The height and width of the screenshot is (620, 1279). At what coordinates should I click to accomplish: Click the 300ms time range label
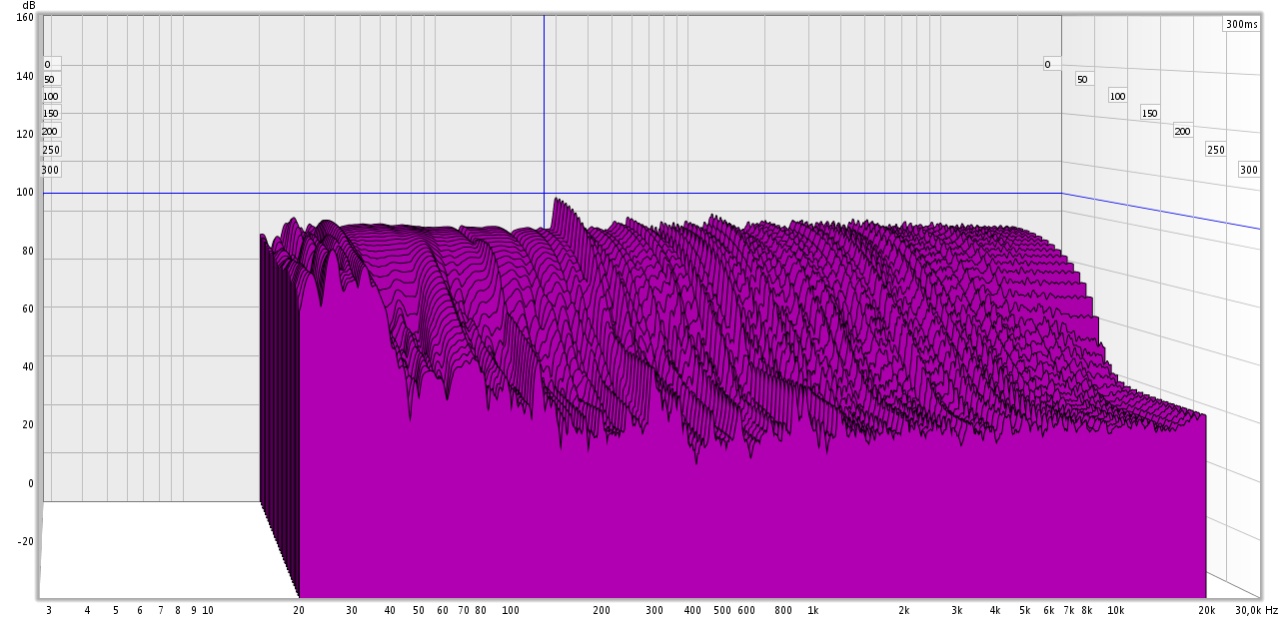[1241, 24]
